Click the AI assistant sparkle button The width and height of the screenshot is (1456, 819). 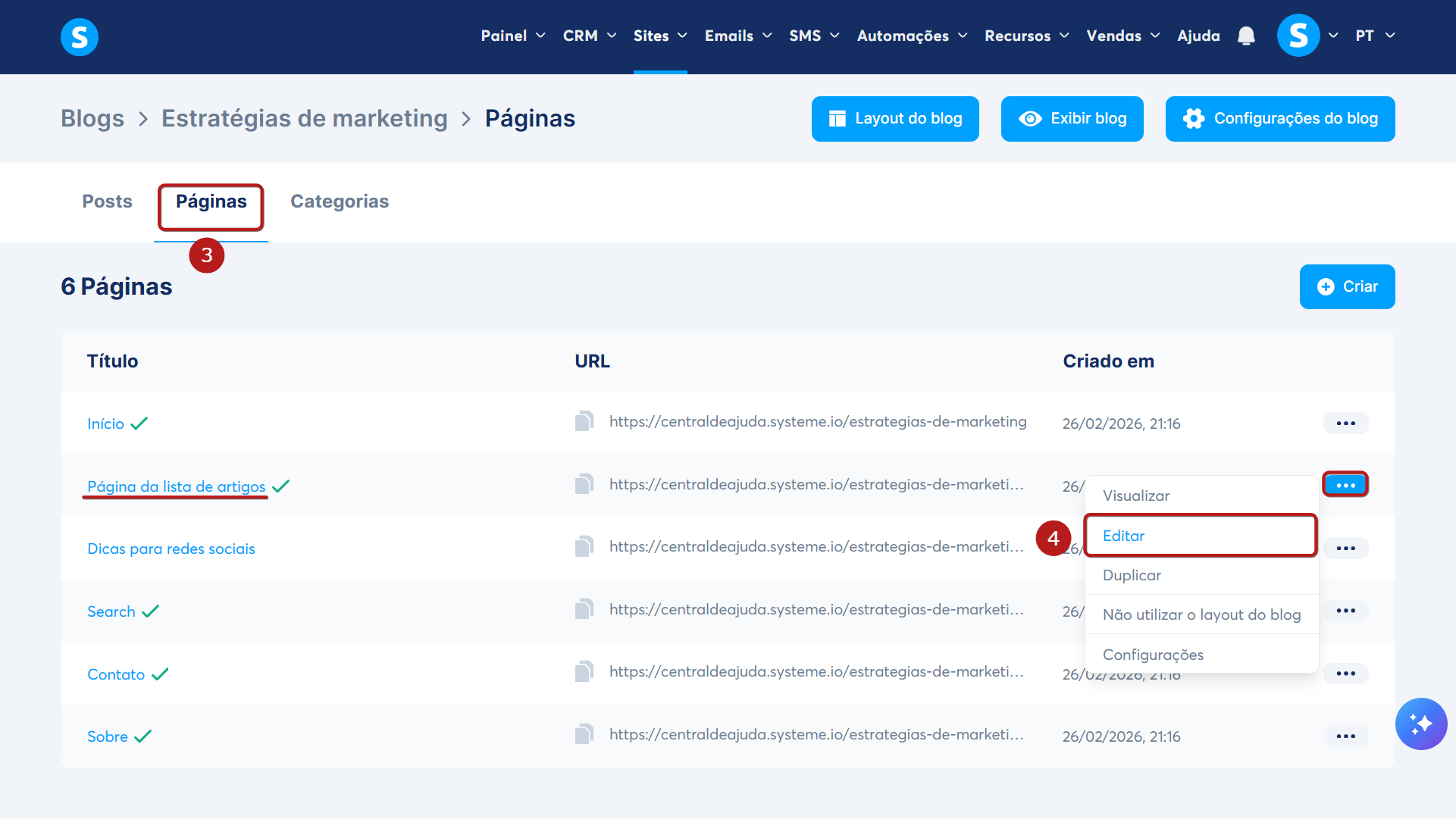[x=1420, y=724]
